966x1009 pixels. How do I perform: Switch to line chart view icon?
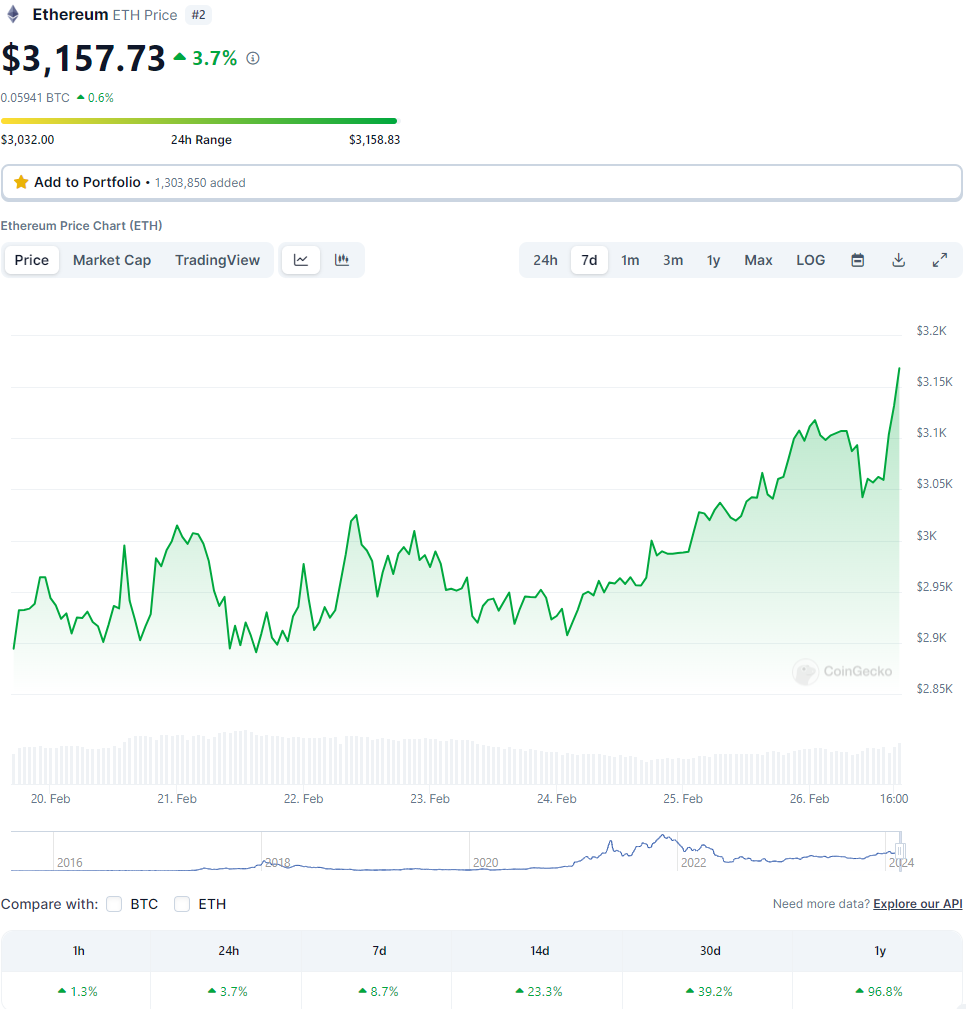point(301,260)
